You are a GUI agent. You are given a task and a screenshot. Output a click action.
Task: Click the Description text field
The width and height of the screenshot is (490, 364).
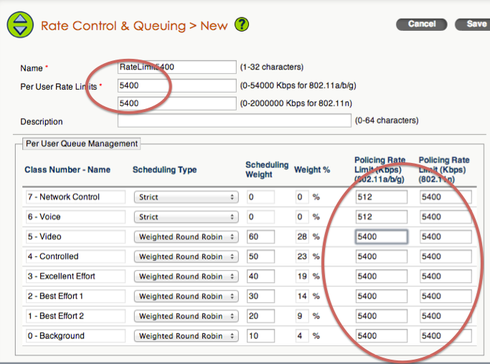[x=234, y=120]
